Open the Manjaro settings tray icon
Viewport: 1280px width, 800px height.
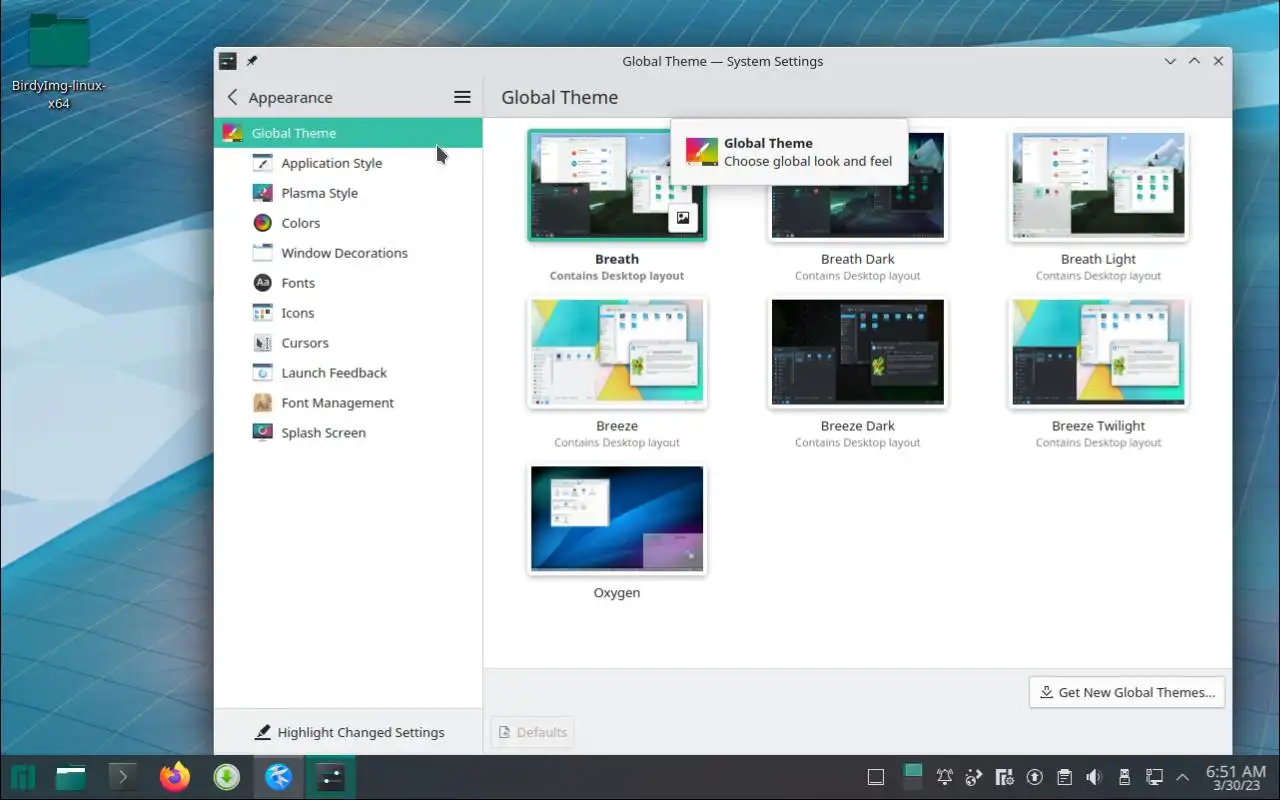[x=1005, y=777]
